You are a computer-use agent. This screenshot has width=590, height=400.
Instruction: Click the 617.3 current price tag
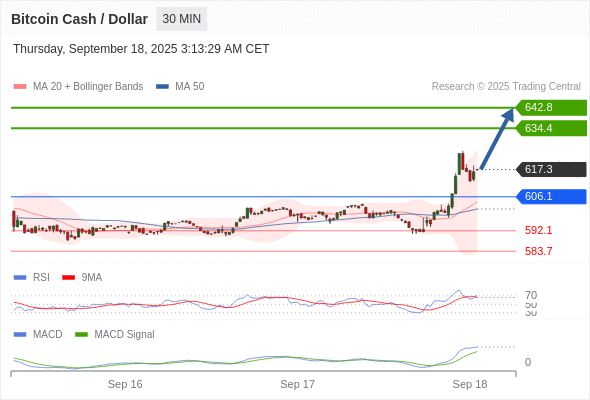551,169
